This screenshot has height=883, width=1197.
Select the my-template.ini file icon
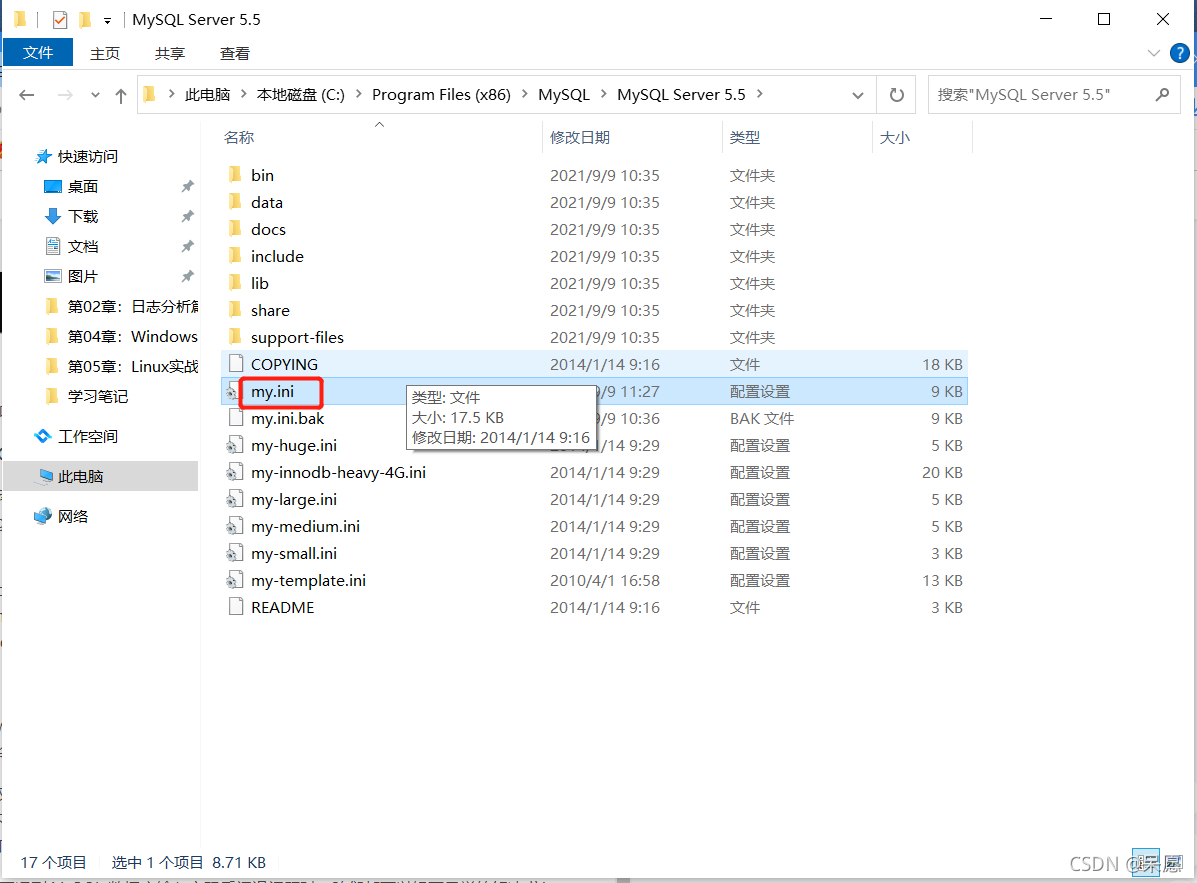pos(235,581)
